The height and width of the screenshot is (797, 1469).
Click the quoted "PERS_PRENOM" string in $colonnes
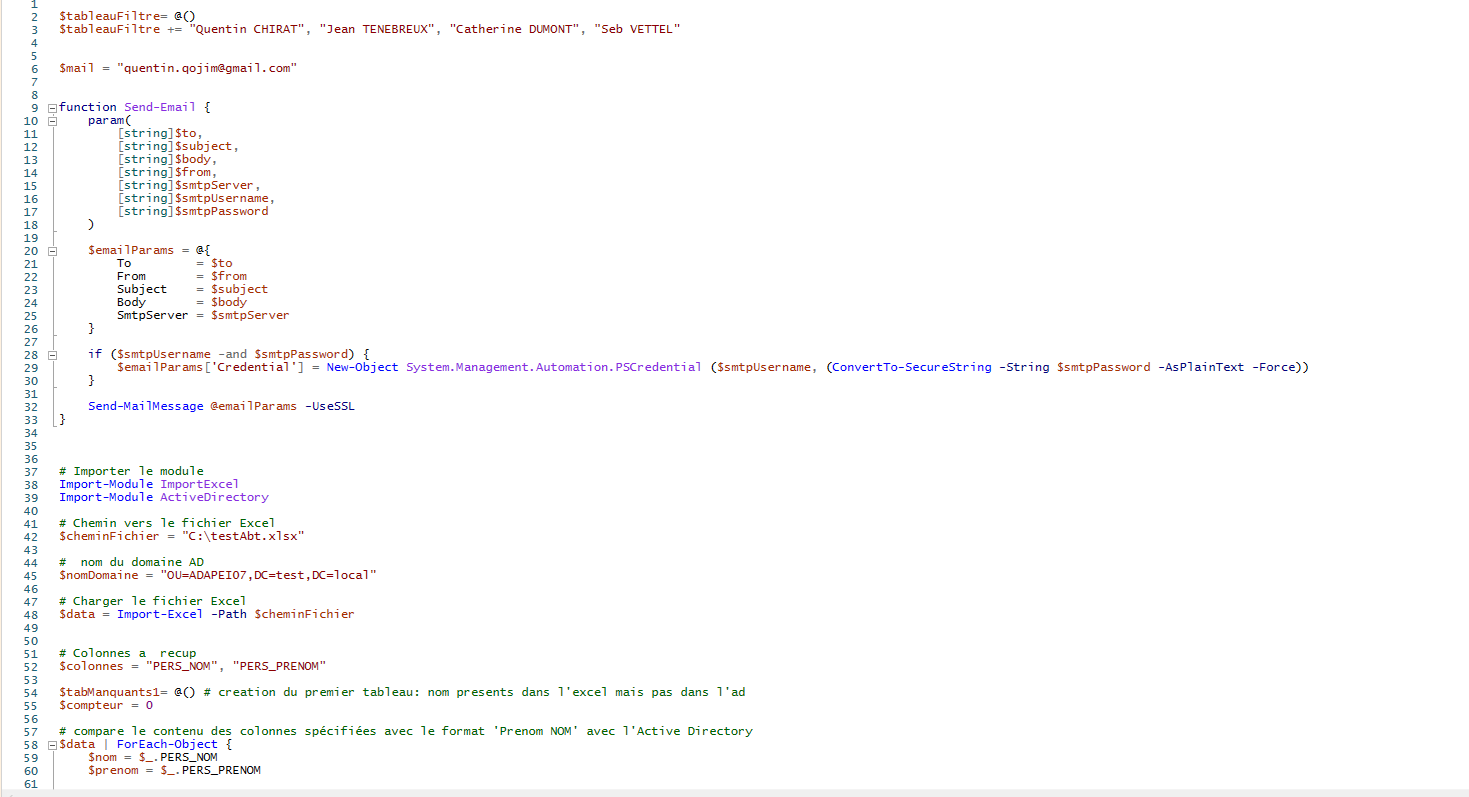coord(279,666)
